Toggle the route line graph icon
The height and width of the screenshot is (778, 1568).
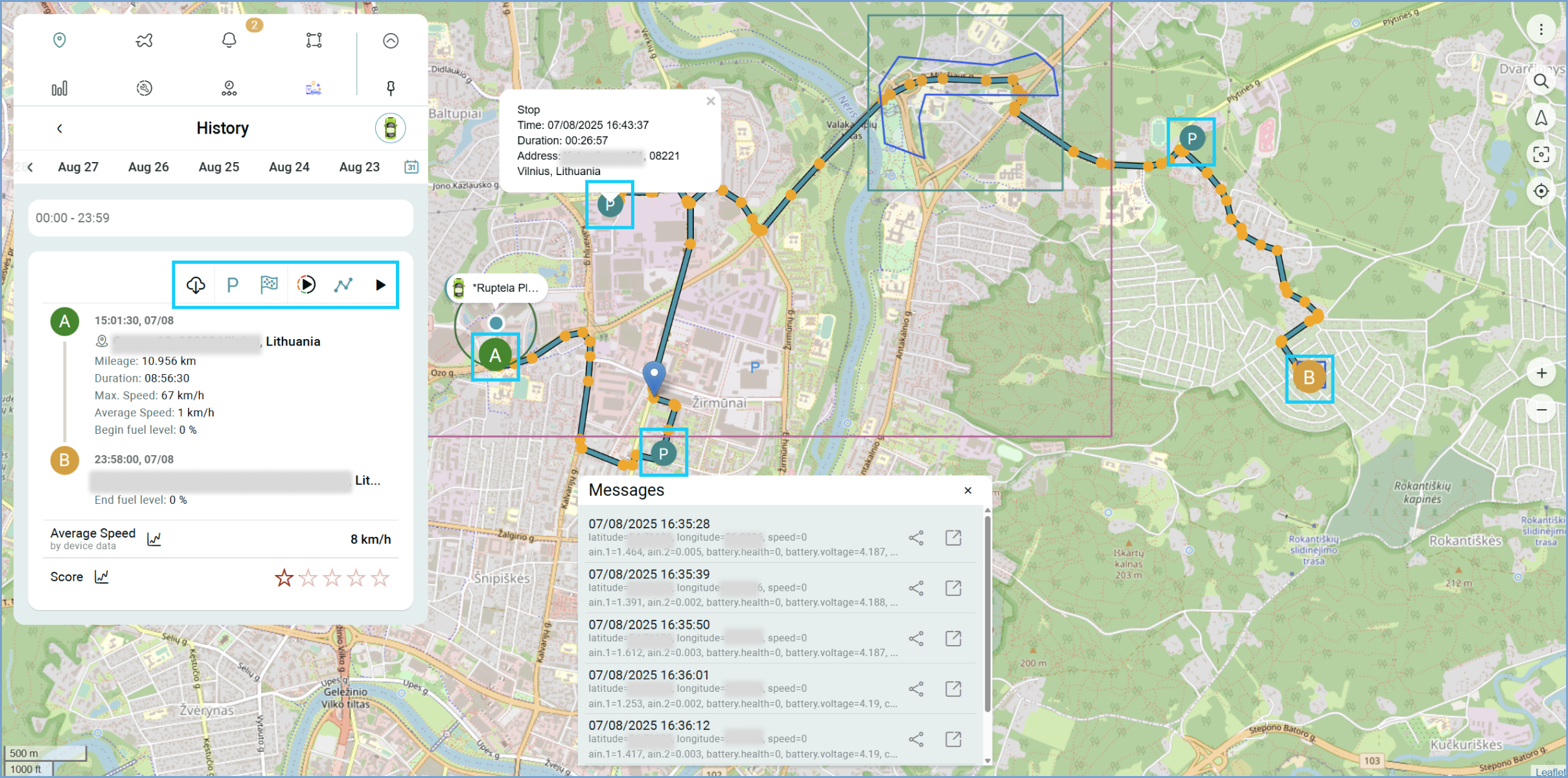[x=343, y=285]
